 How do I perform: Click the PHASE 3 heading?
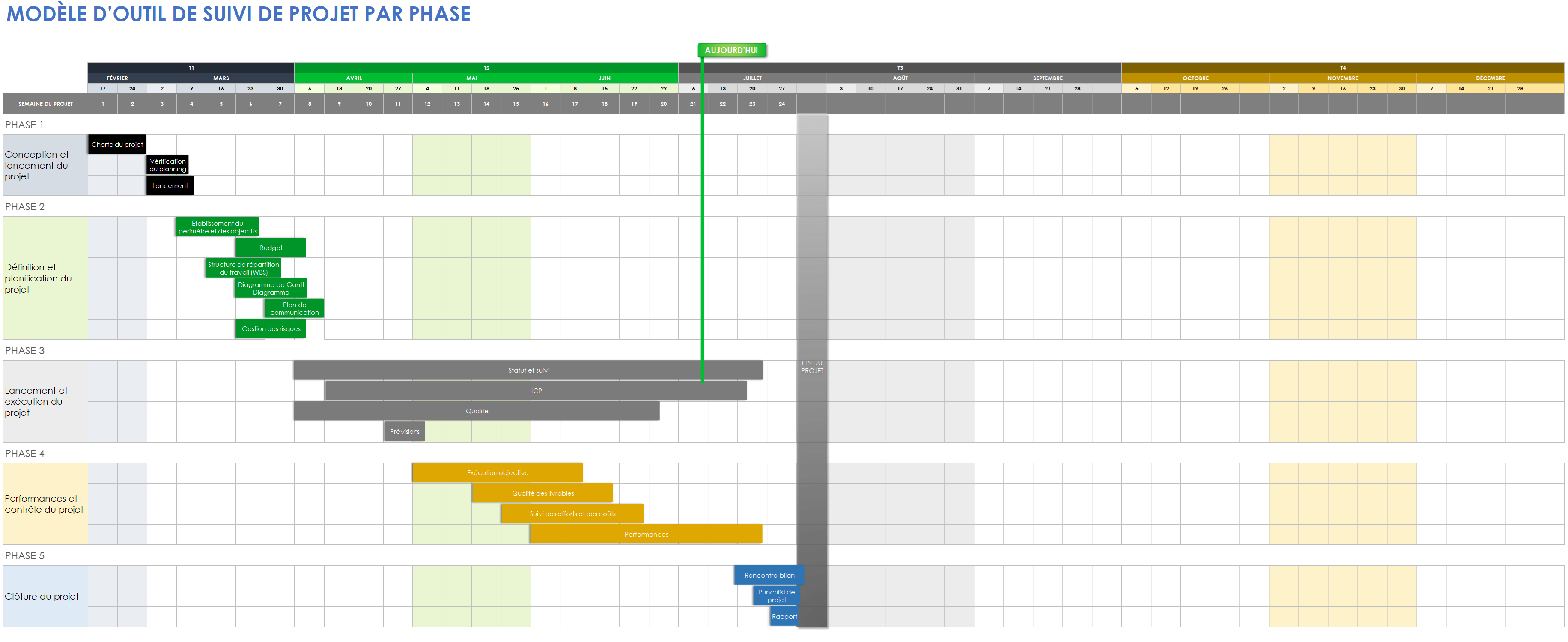pyautogui.click(x=24, y=350)
